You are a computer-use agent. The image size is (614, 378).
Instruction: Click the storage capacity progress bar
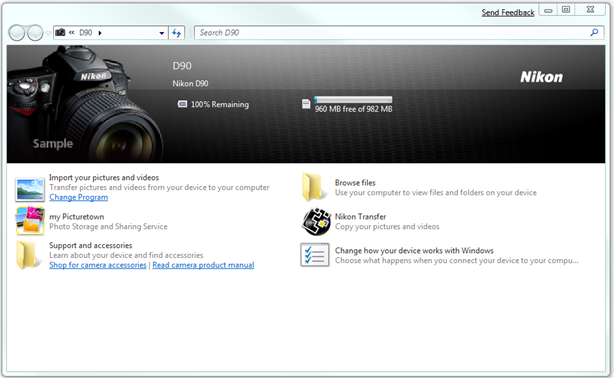[353, 99]
